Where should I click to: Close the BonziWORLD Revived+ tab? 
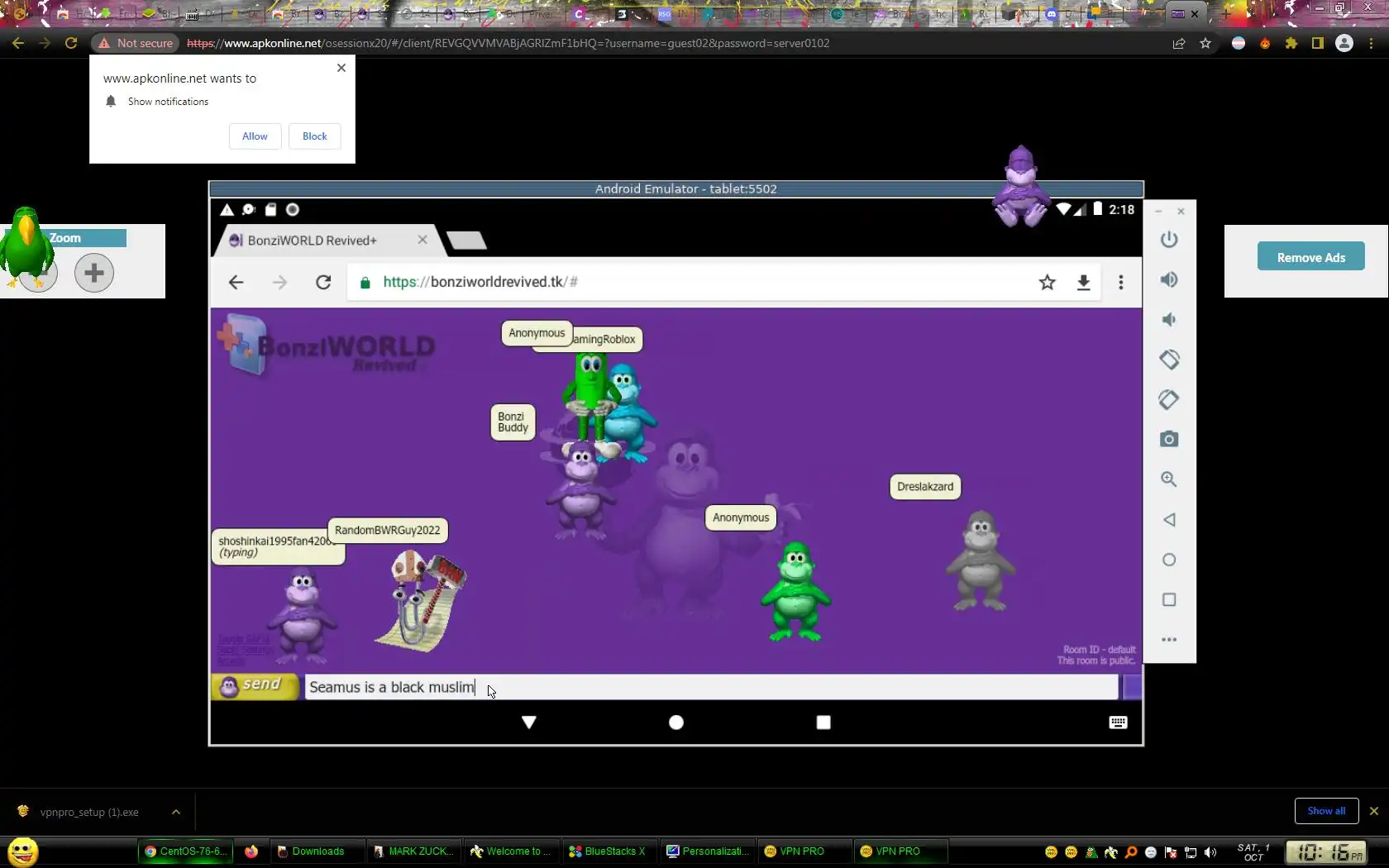[422, 240]
